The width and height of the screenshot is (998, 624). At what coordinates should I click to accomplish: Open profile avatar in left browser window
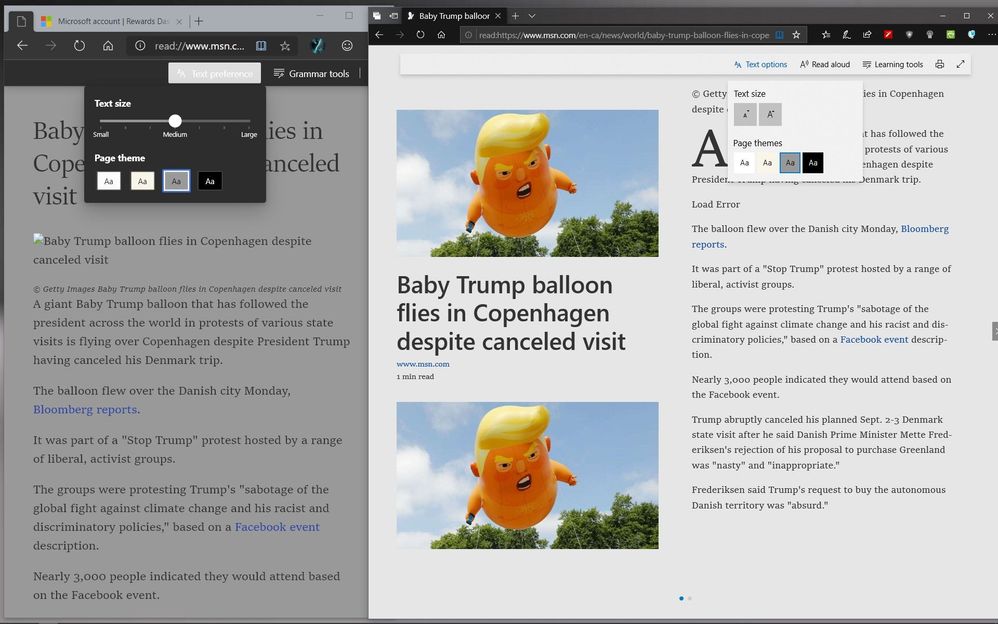(317, 45)
